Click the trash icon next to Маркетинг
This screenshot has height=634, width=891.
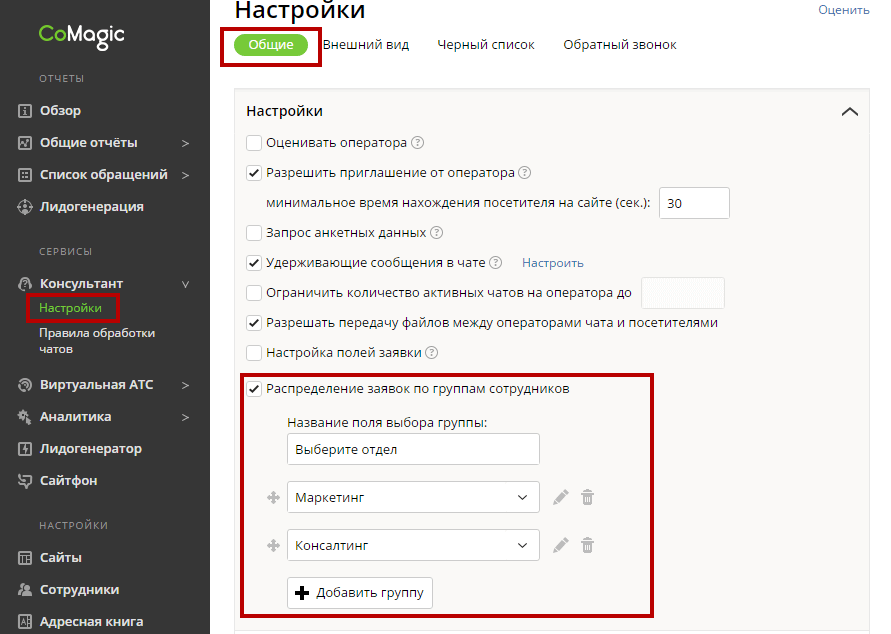coord(588,497)
